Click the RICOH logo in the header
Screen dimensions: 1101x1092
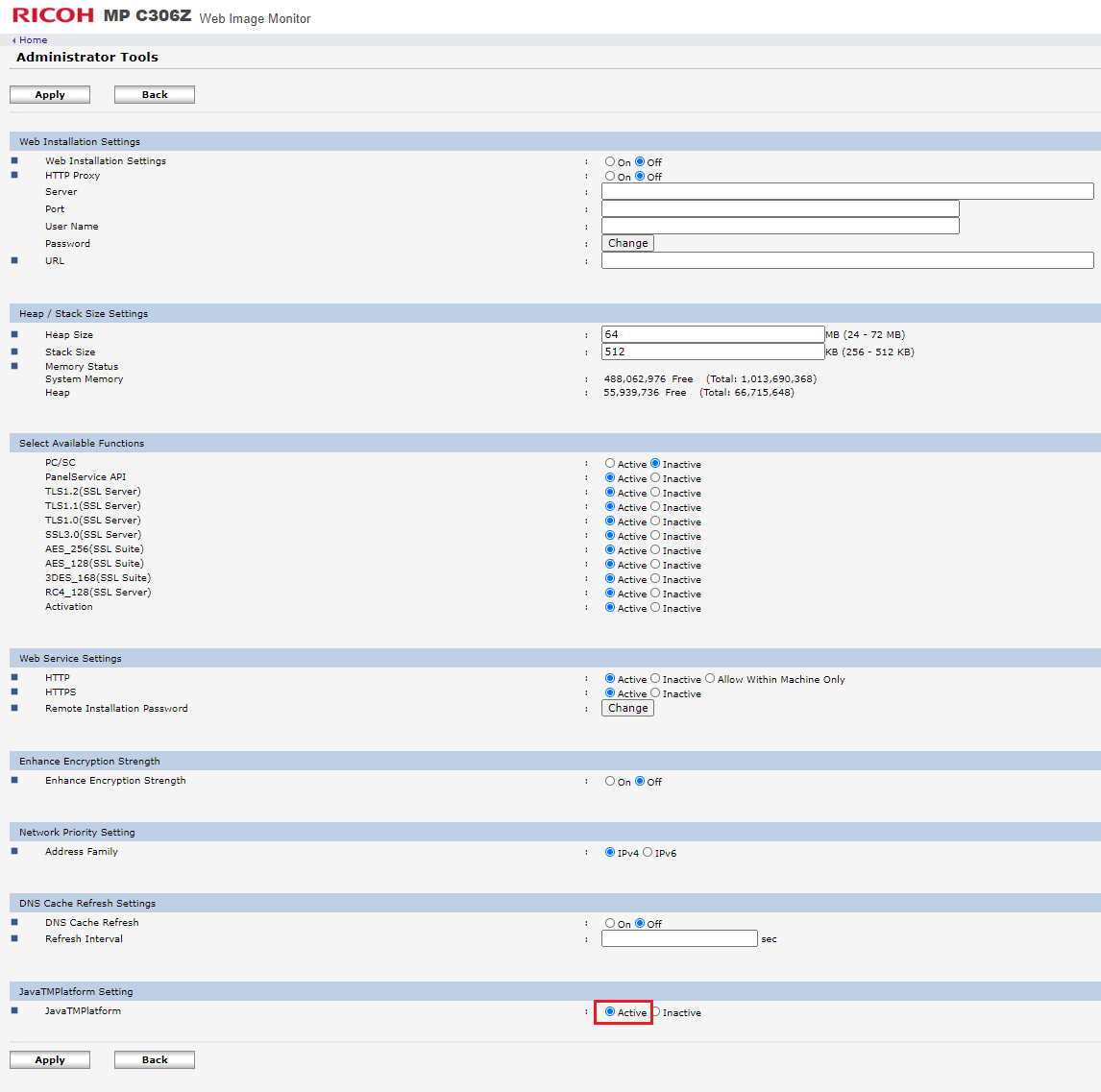(x=53, y=15)
